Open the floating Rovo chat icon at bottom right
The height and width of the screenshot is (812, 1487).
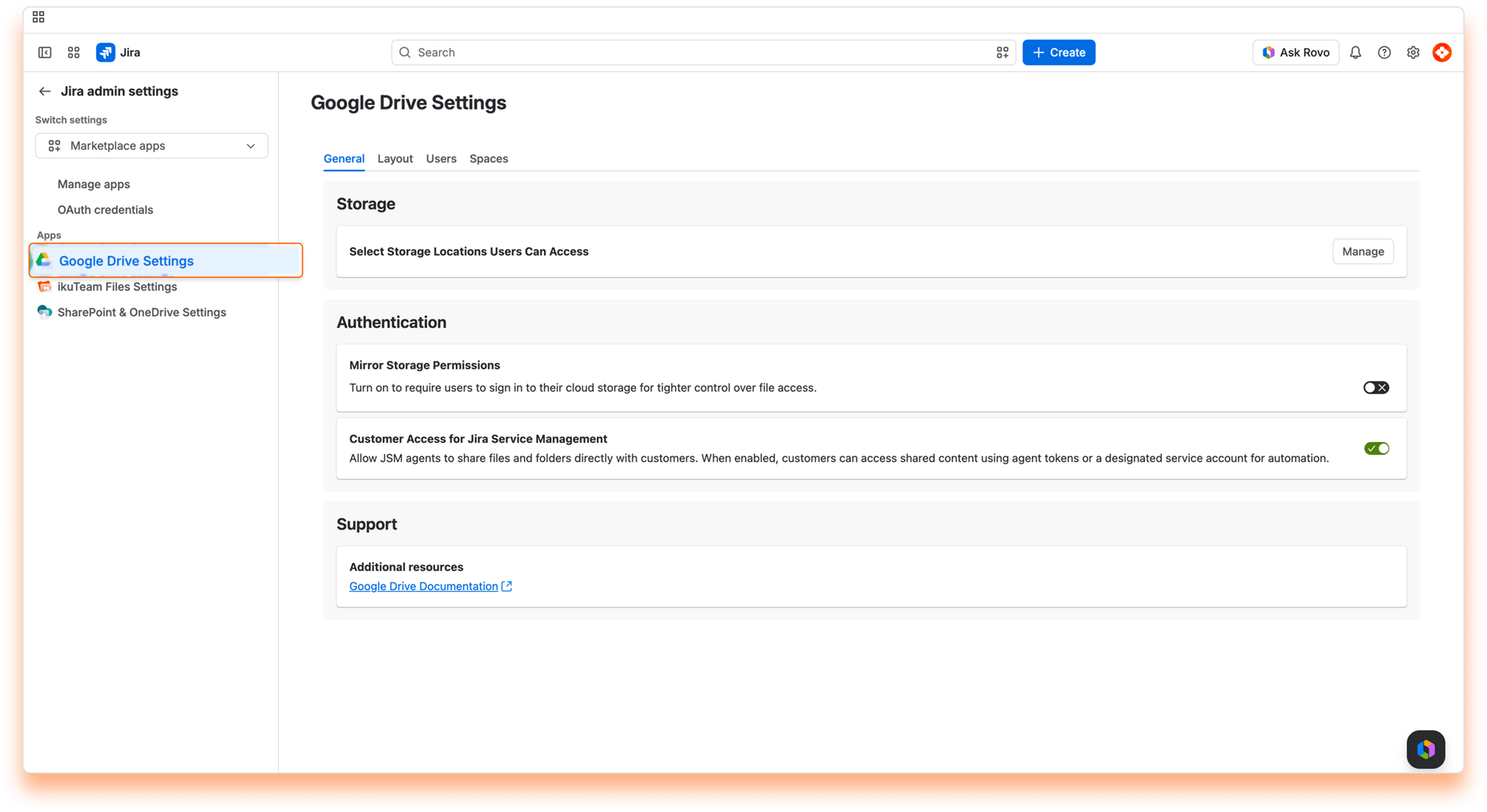1425,750
